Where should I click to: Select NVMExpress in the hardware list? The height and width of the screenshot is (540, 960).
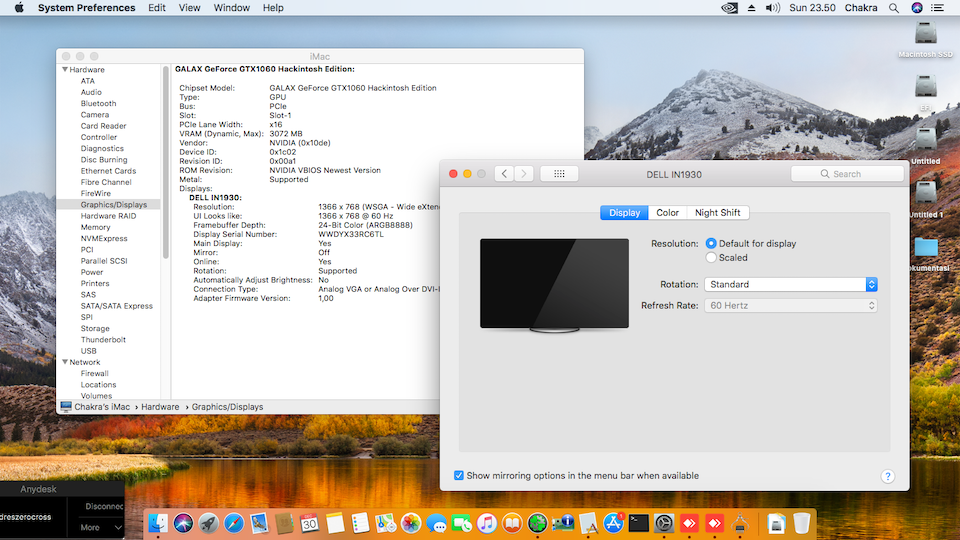click(x=104, y=238)
